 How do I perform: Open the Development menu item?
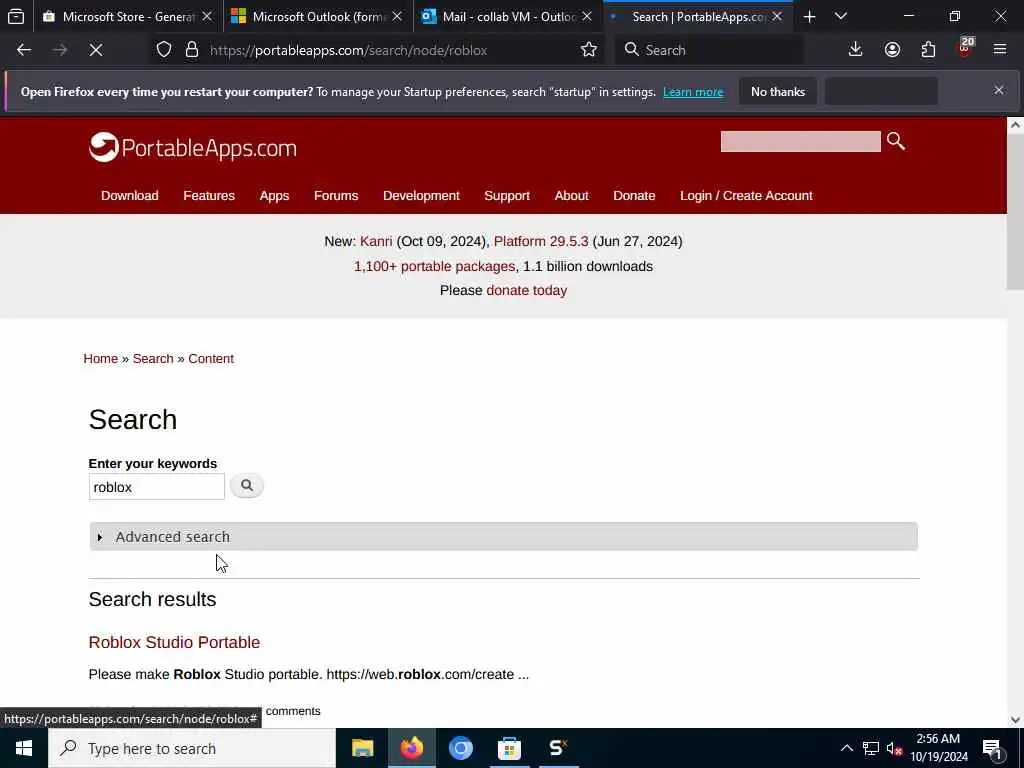(x=421, y=196)
